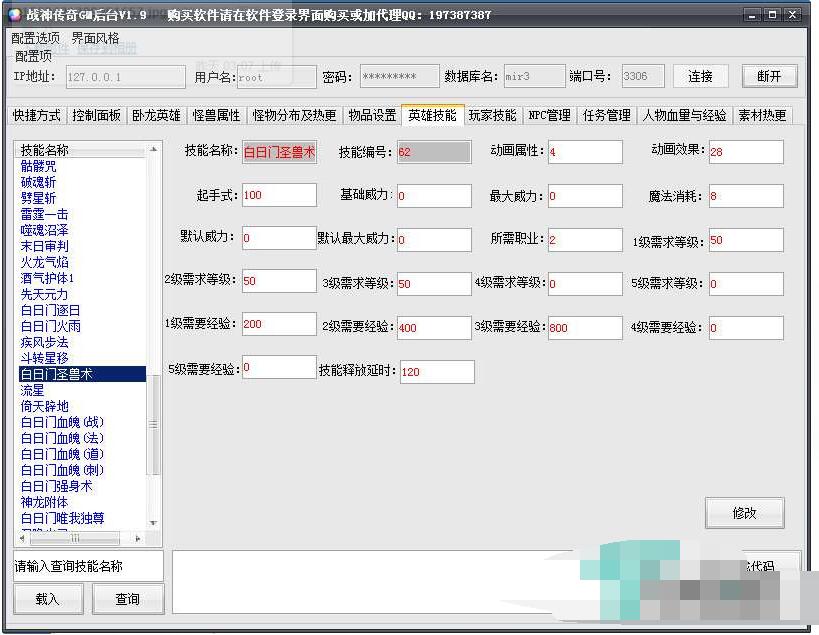Click the skill list scroll-up arrow
The width and height of the screenshot is (819, 635).
(154, 149)
